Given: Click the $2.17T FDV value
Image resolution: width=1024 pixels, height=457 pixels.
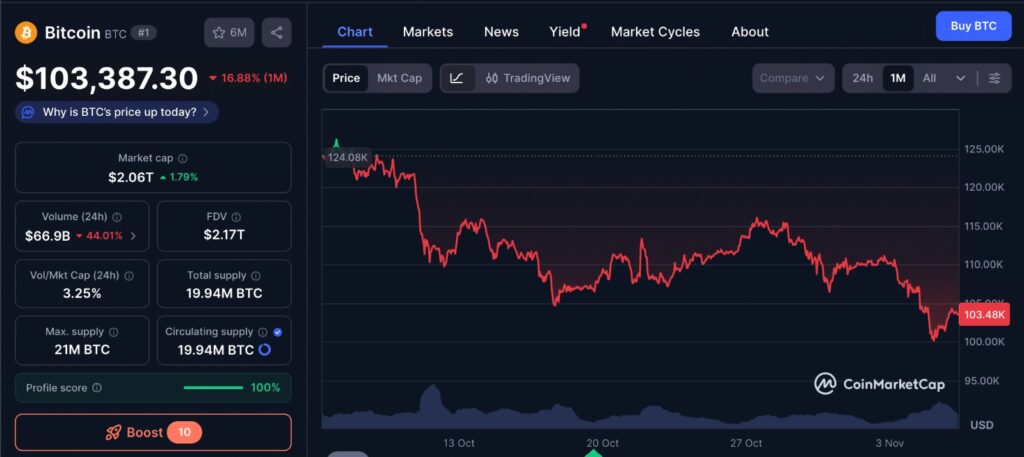Looking at the screenshot, I should pyautogui.click(x=224, y=235).
